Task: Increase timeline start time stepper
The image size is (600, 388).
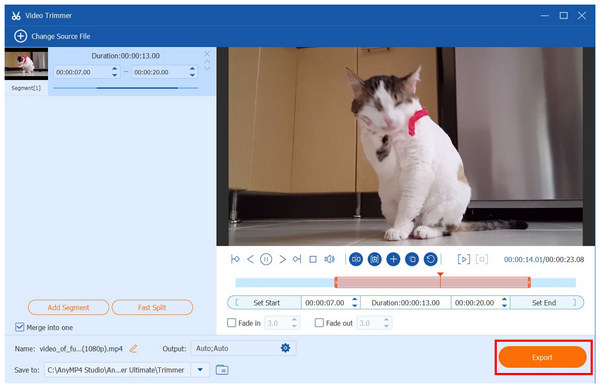Action: tap(355, 300)
